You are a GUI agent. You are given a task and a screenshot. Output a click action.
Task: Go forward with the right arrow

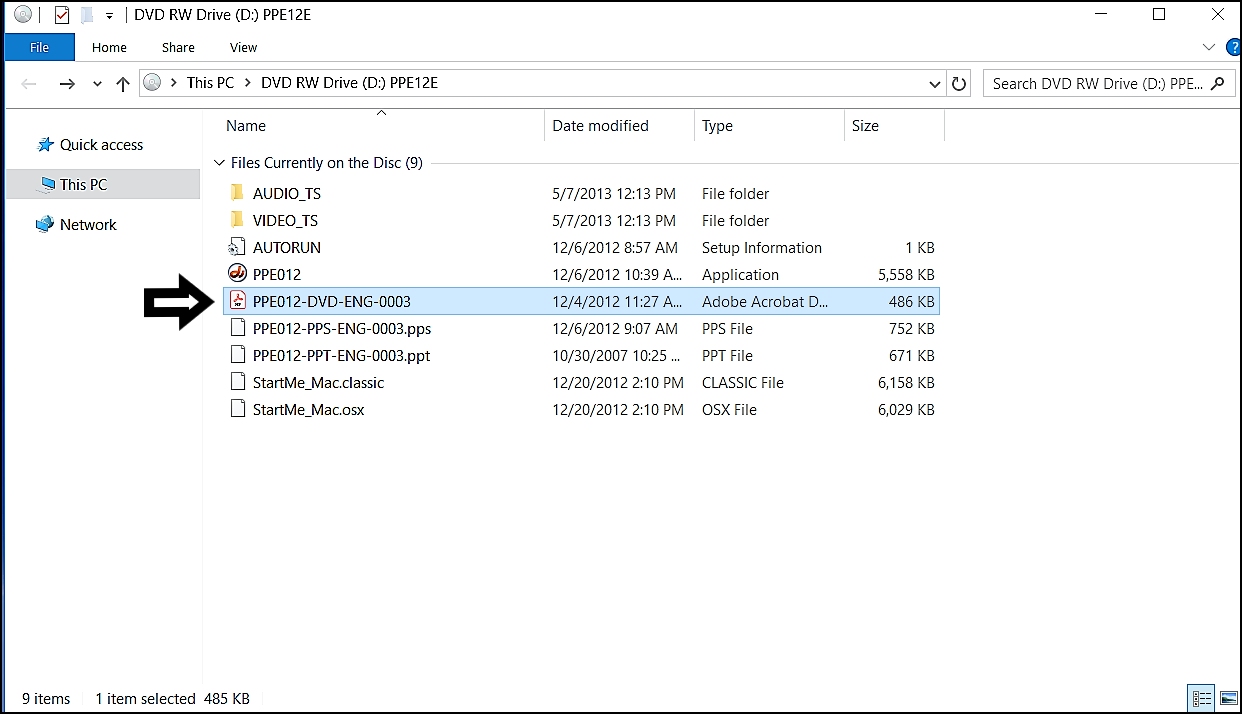pos(67,84)
